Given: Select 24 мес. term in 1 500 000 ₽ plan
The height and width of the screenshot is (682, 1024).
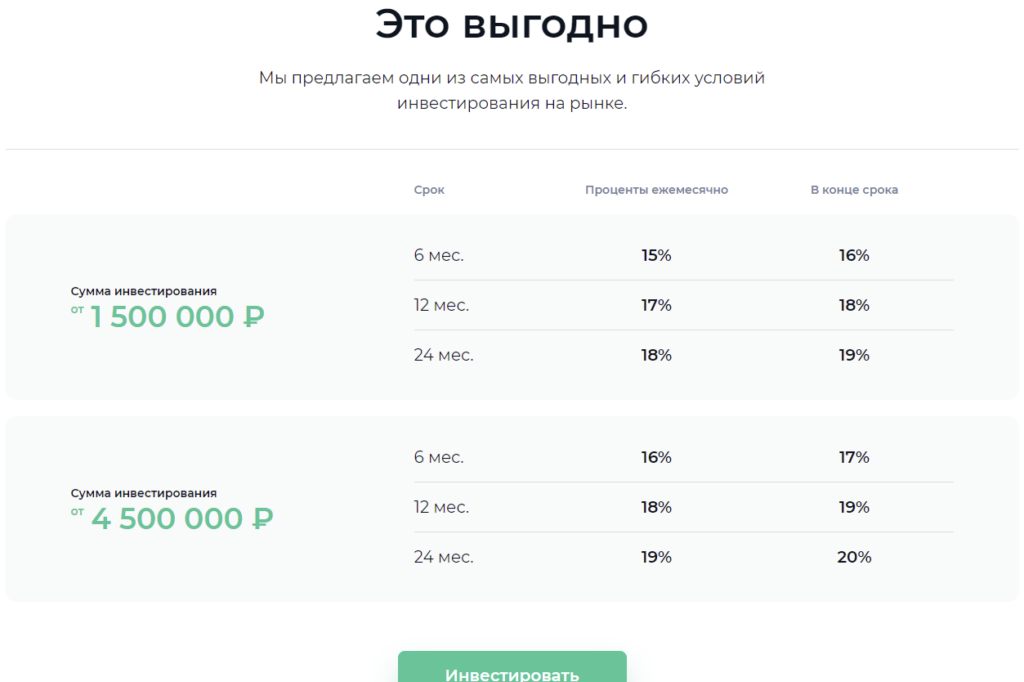Looking at the screenshot, I should coord(443,355).
